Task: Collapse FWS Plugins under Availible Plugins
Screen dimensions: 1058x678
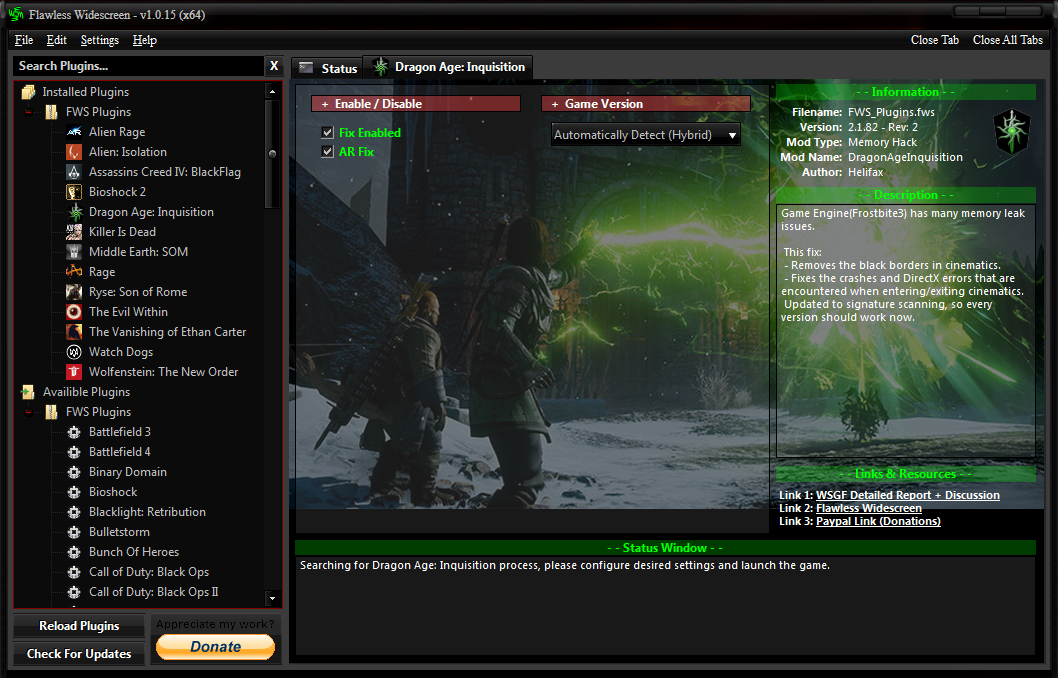Action: point(28,412)
